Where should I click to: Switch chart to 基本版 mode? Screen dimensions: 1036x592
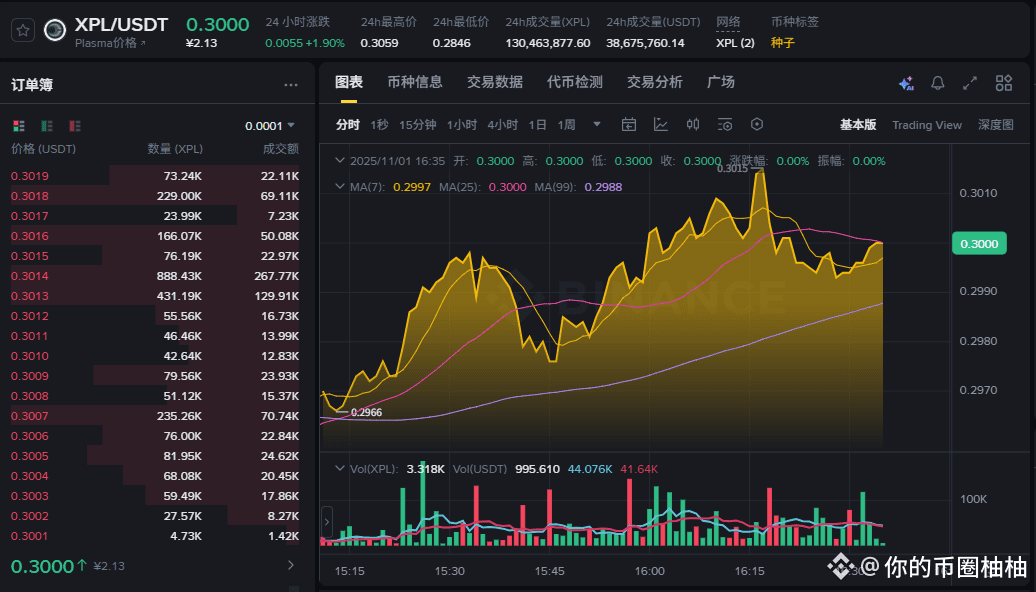click(858, 125)
